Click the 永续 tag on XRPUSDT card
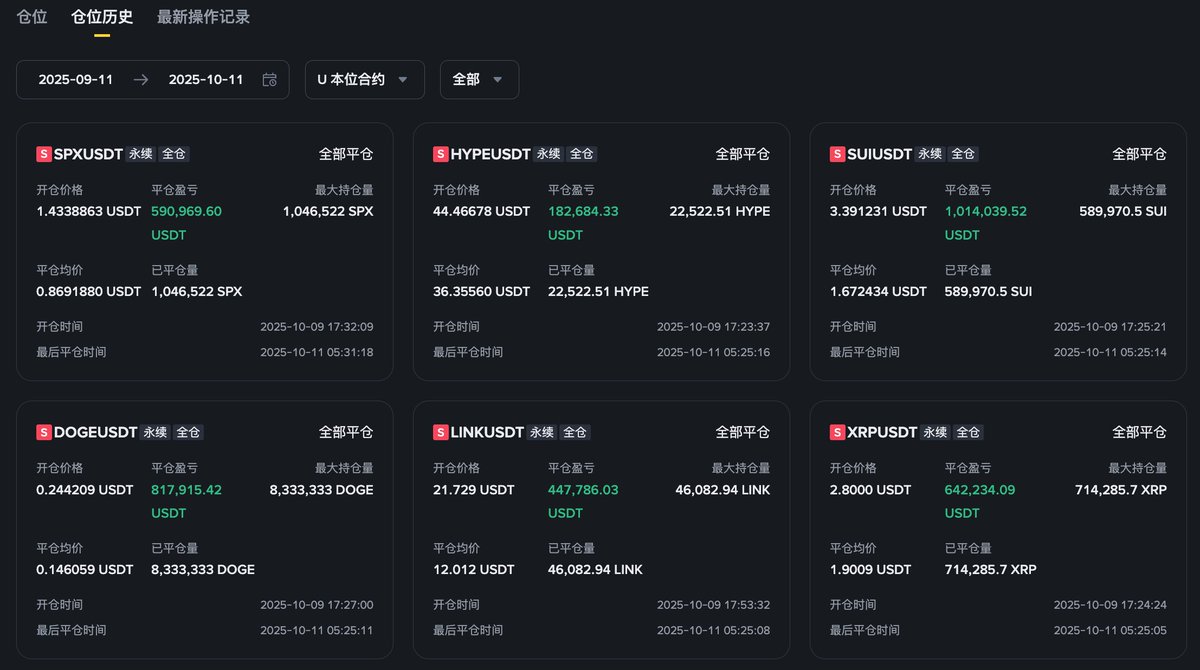The width and height of the screenshot is (1200, 670). tap(935, 432)
